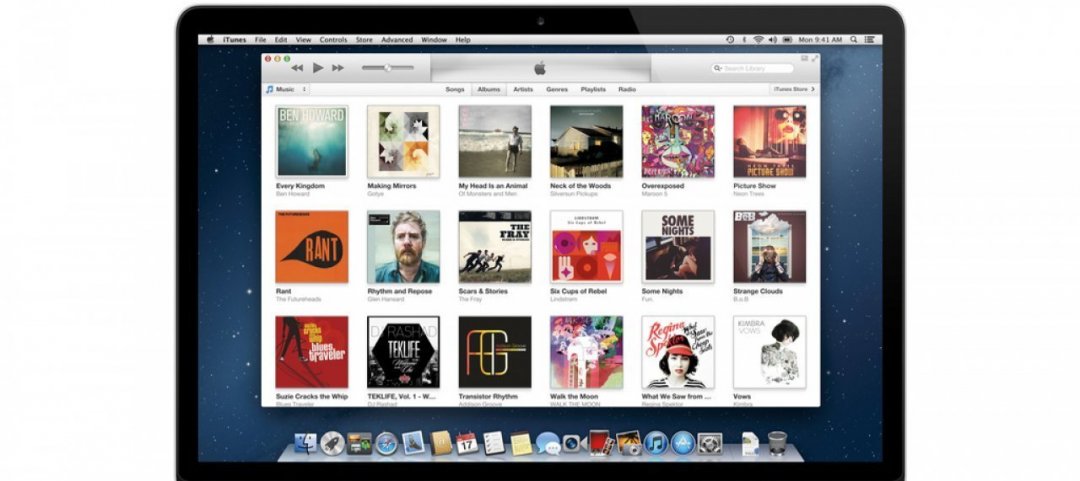Image resolution: width=1080 pixels, height=481 pixels.
Task: Select Transistor Rhythm album cover
Action: pos(495,352)
